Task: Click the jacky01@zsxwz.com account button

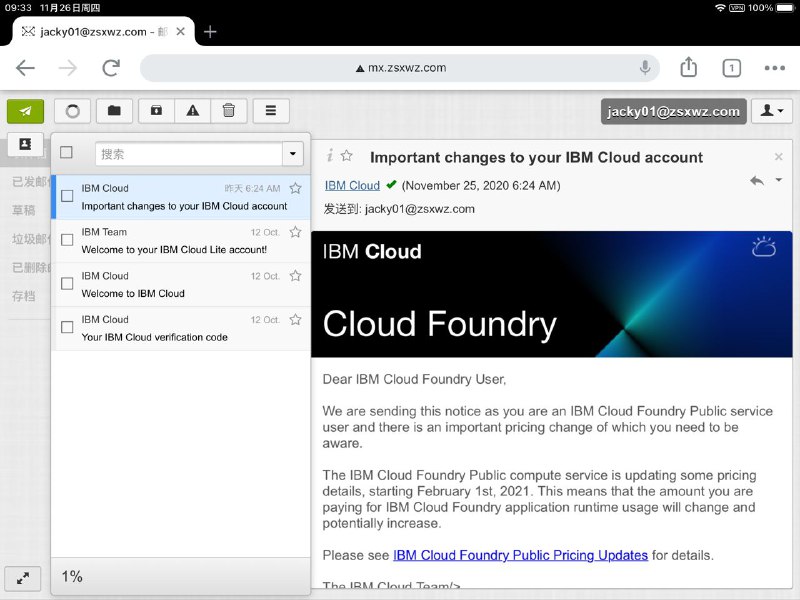Action: 673,111
